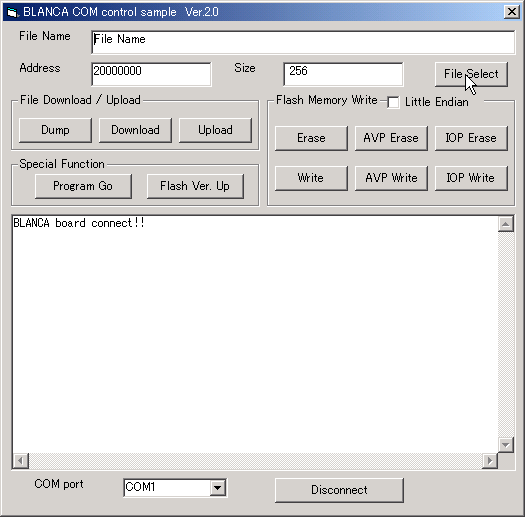Click the log text area
525x517 pixels.
click(255, 335)
